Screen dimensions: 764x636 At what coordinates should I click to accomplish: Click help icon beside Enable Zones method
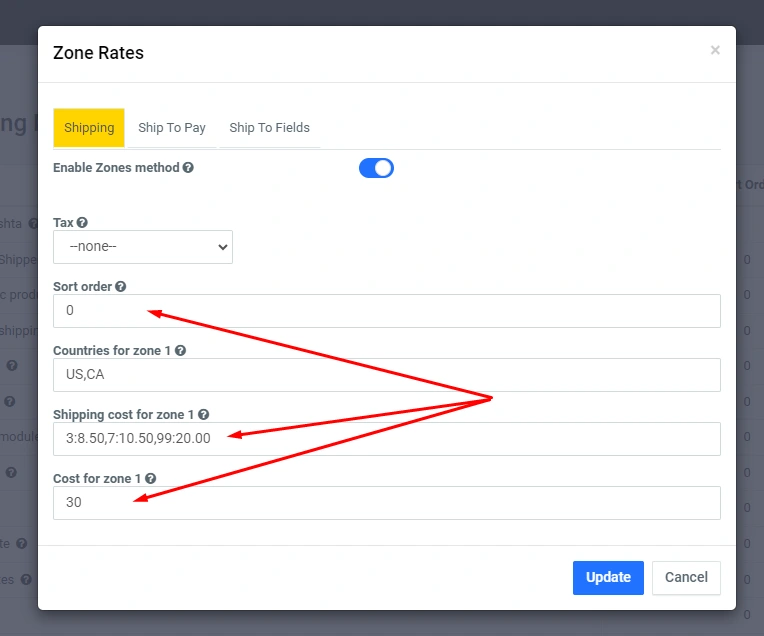tap(188, 168)
